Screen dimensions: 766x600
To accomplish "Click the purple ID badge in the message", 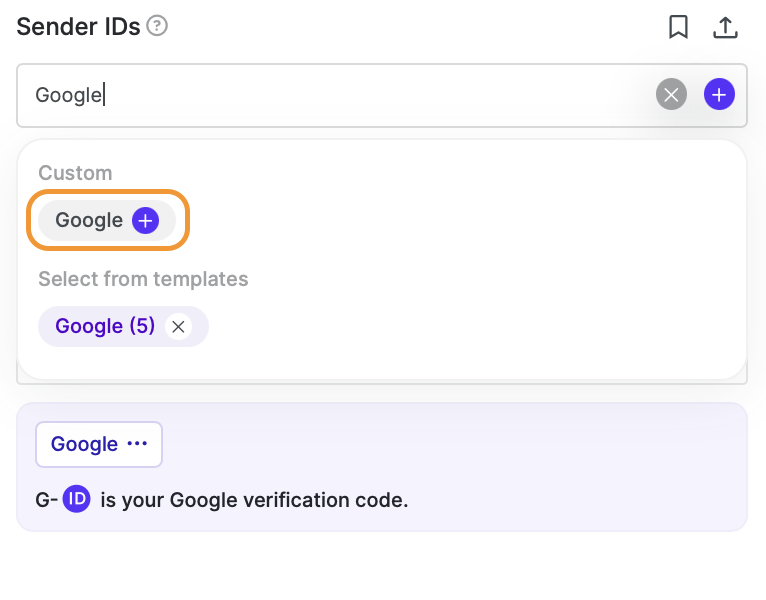I will point(77,499).
